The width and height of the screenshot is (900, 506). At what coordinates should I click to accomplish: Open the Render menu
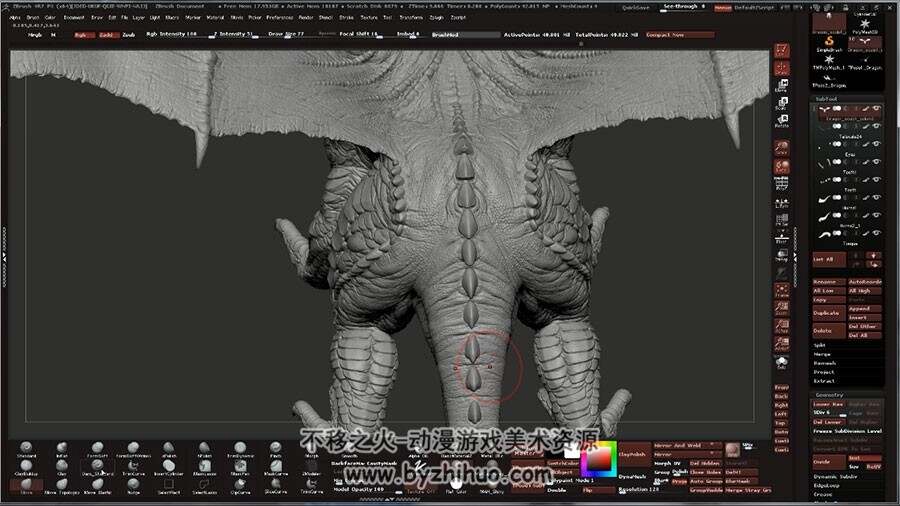coord(306,18)
